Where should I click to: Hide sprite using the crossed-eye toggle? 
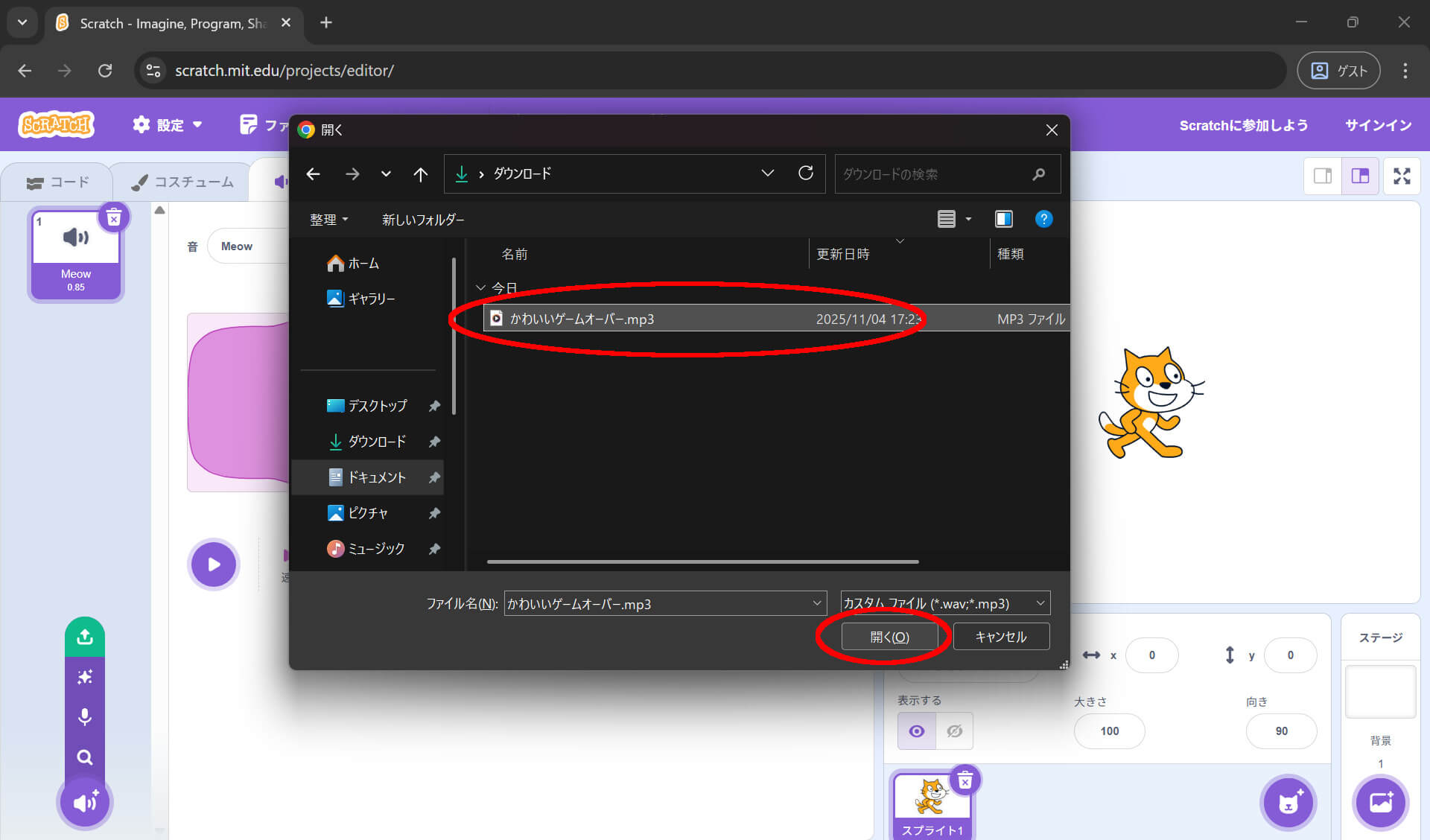pyautogui.click(x=954, y=731)
